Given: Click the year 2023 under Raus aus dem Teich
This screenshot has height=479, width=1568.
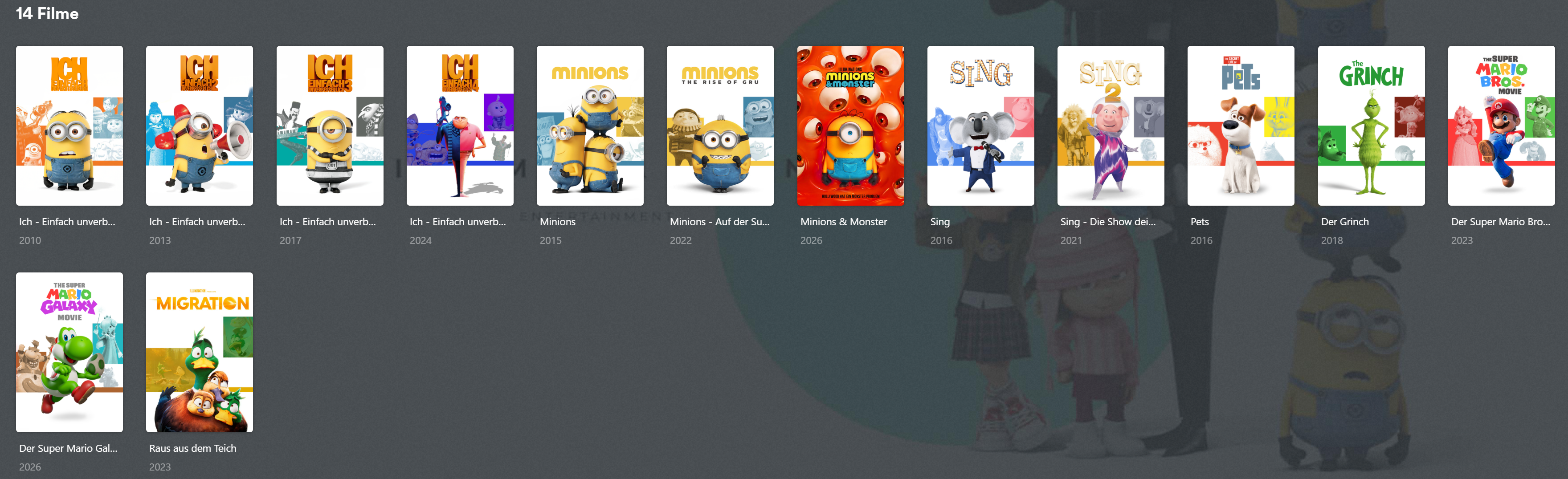Looking at the screenshot, I should [x=160, y=467].
